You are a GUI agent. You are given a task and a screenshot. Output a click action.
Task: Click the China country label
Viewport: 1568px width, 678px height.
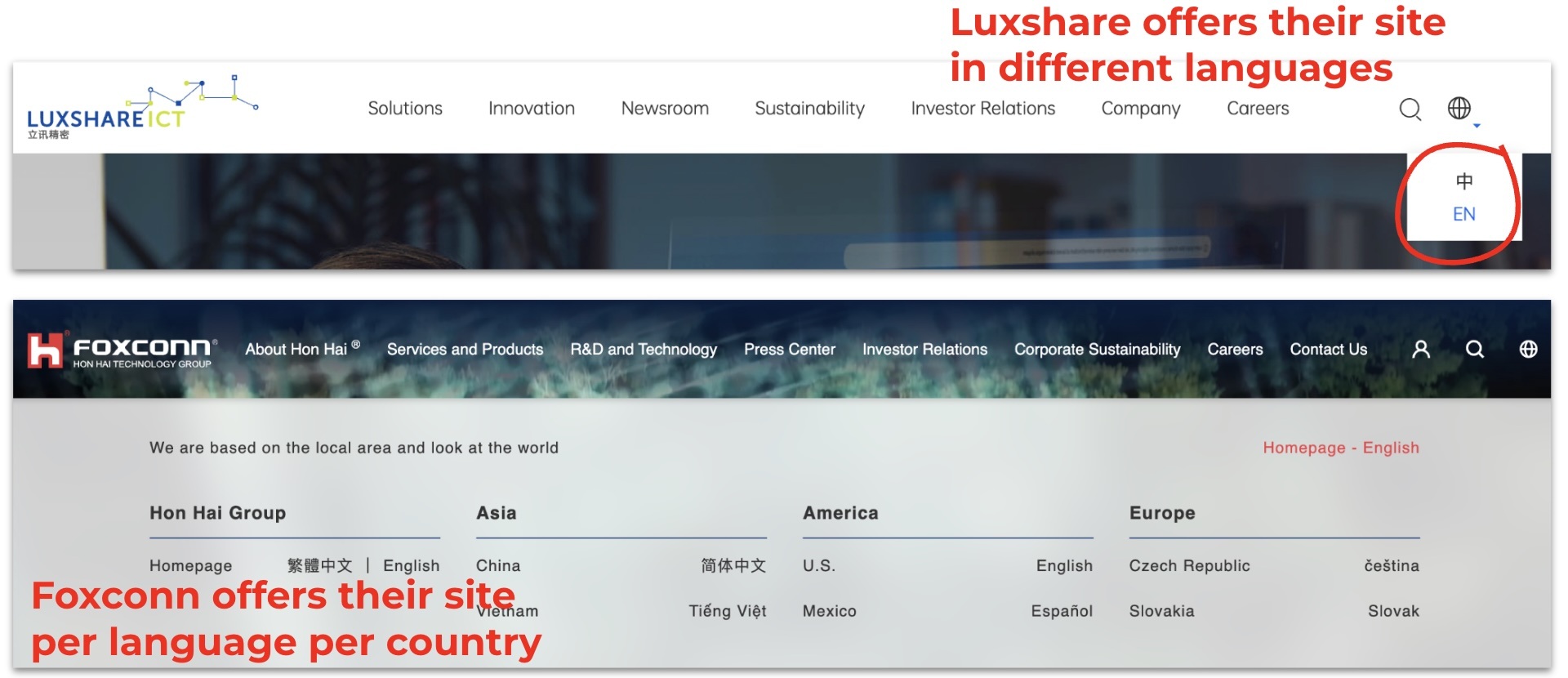[498, 565]
